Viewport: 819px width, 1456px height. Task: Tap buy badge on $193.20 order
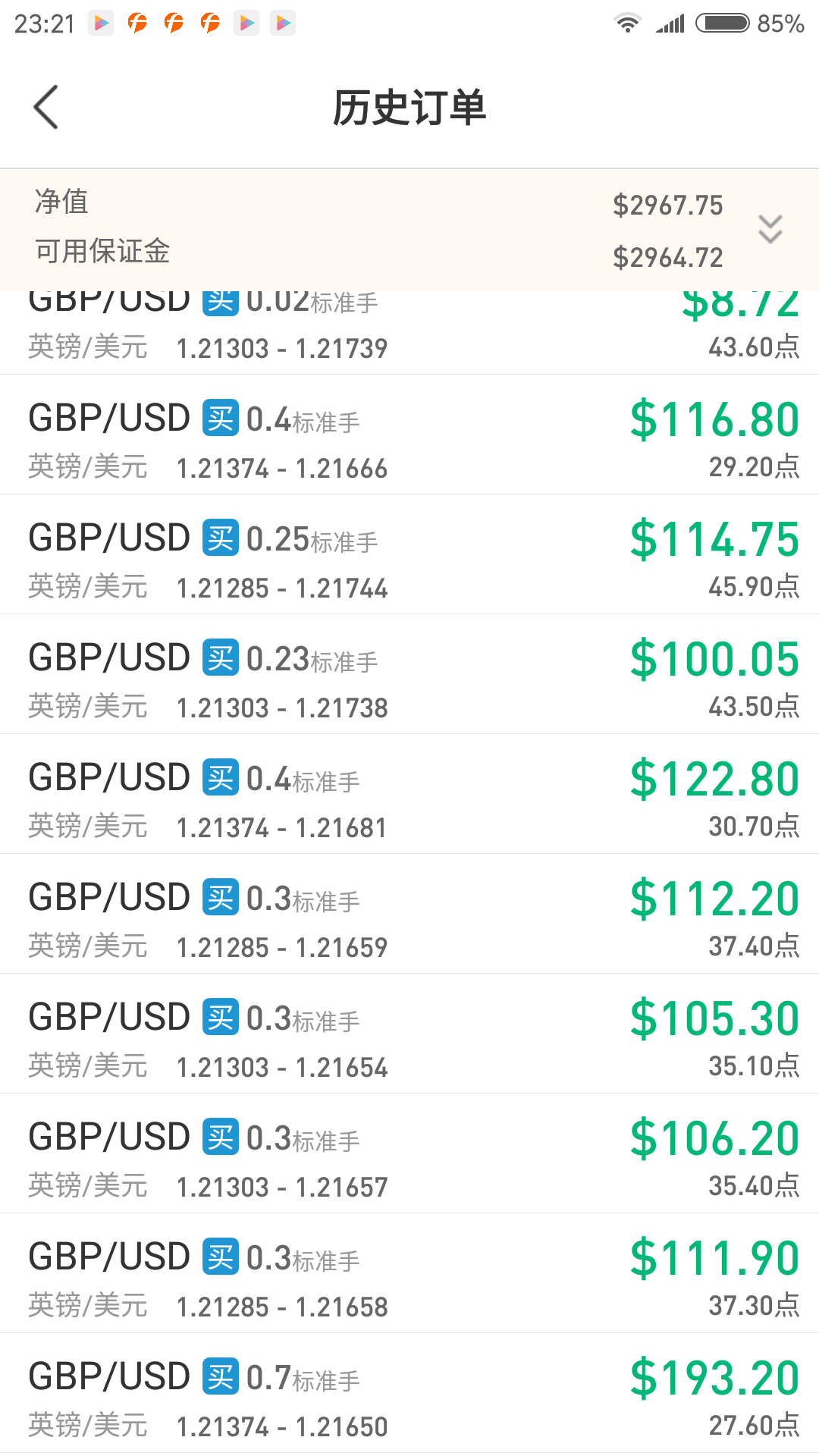[x=221, y=1376]
